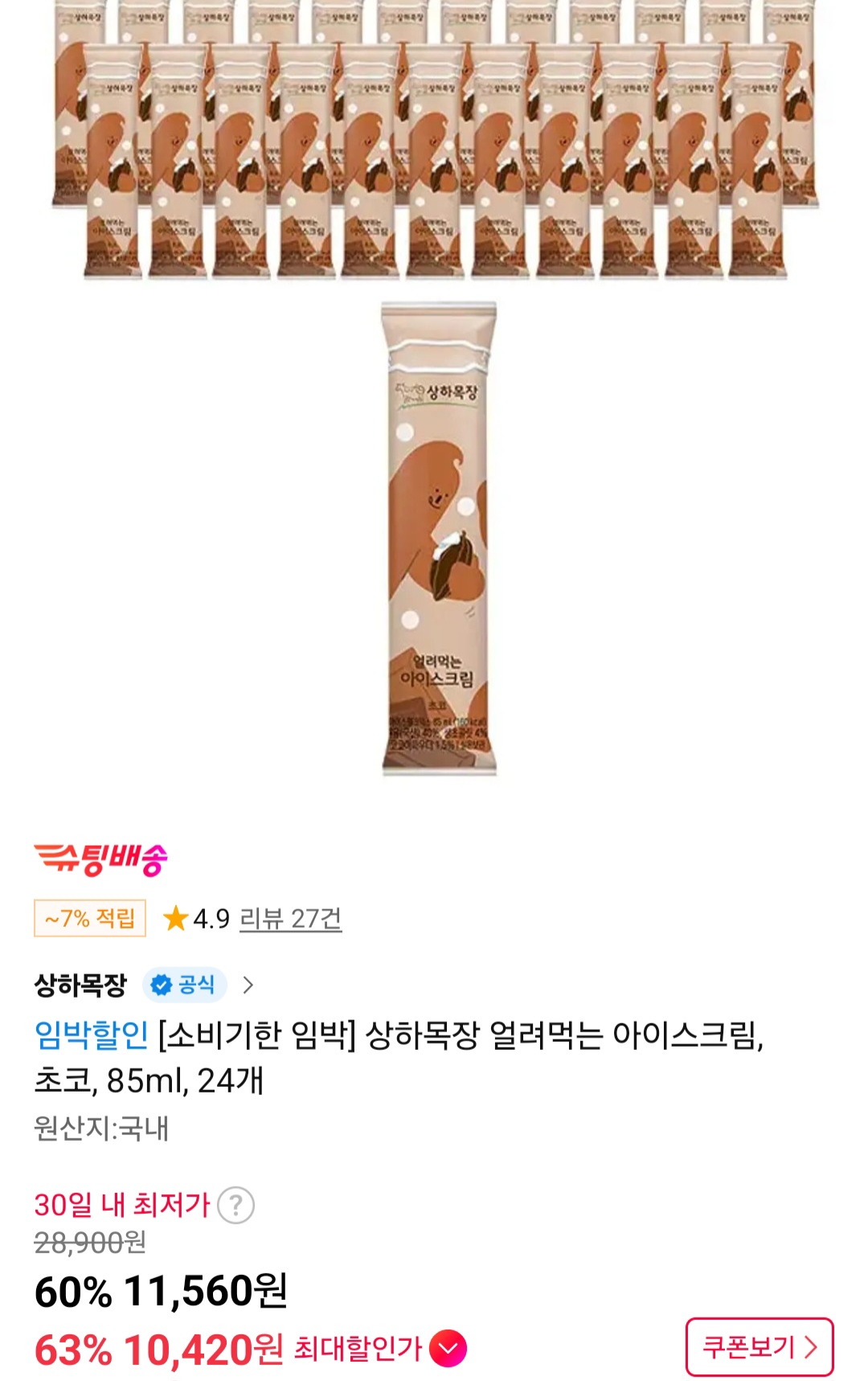
Task: Click the gold star rating icon
Action: click(175, 918)
